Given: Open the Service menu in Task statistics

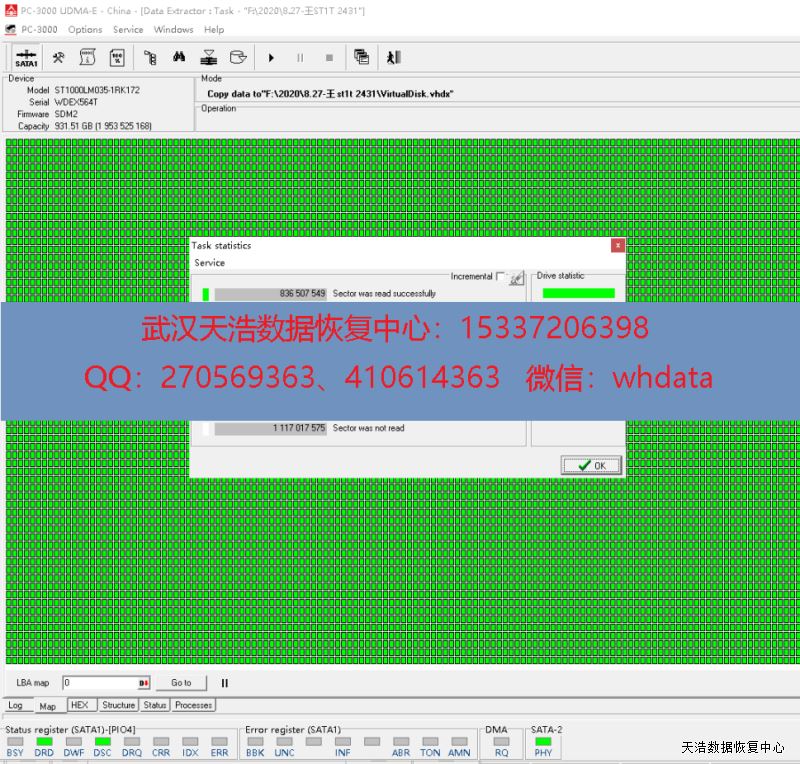Looking at the screenshot, I should pyautogui.click(x=209, y=263).
